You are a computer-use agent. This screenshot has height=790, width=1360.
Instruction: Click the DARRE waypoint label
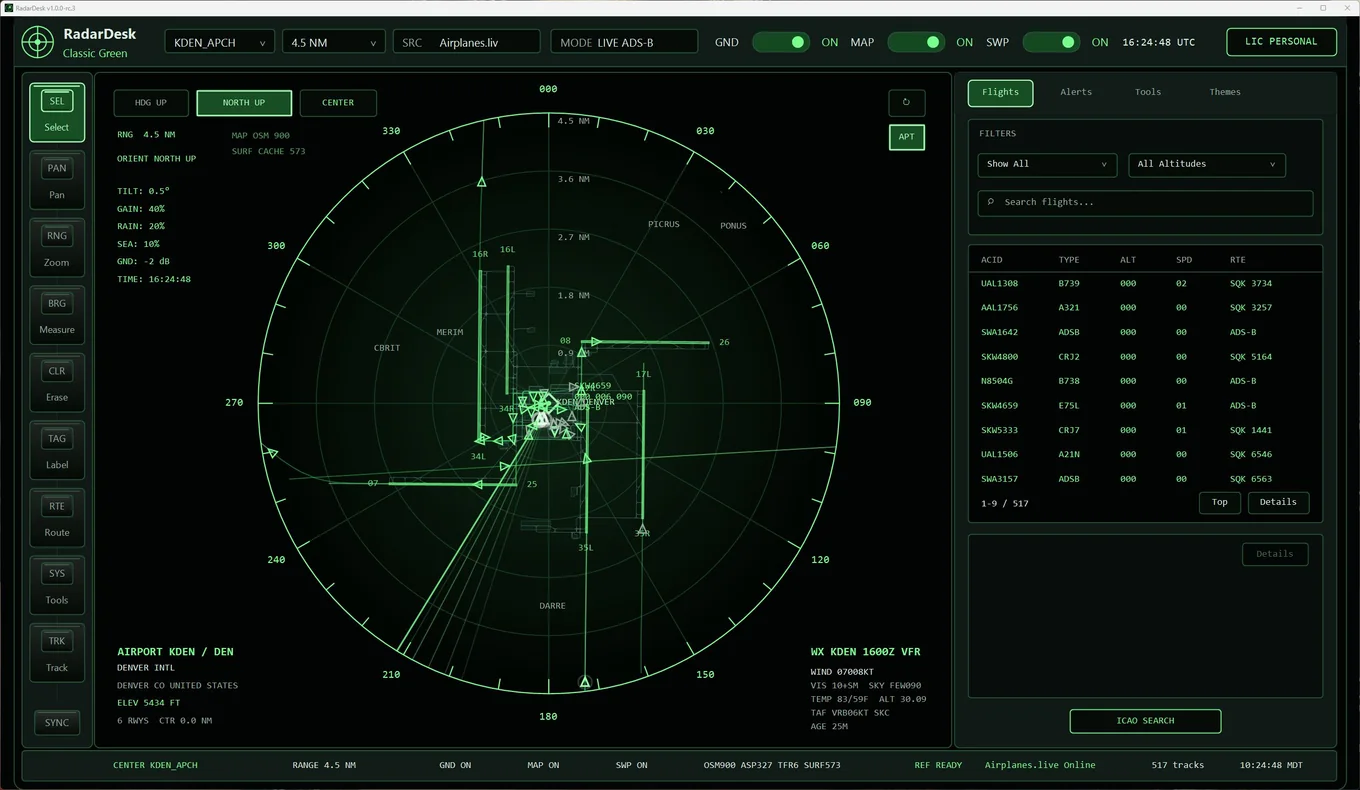pos(552,606)
